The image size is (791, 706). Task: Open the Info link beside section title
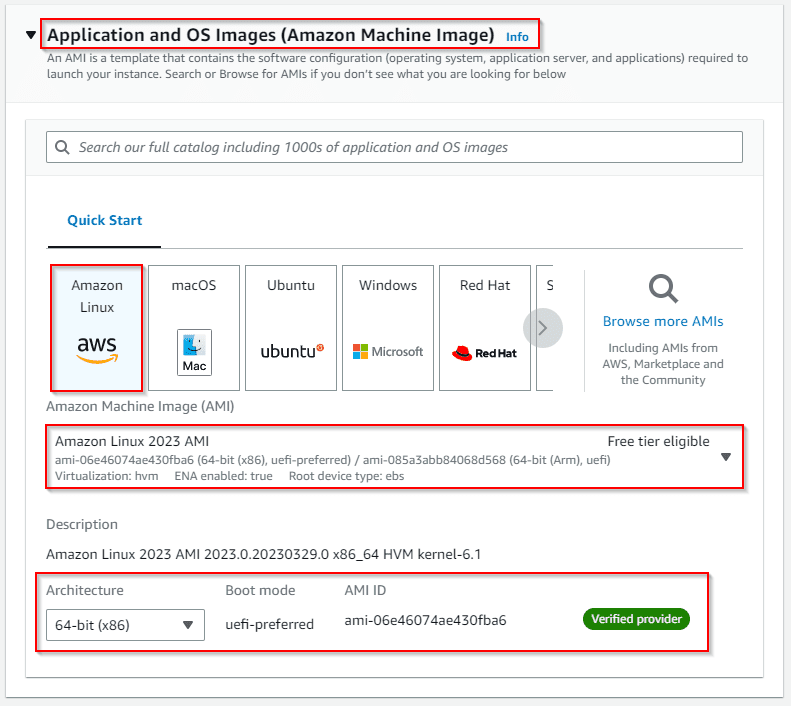click(x=517, y=37)
